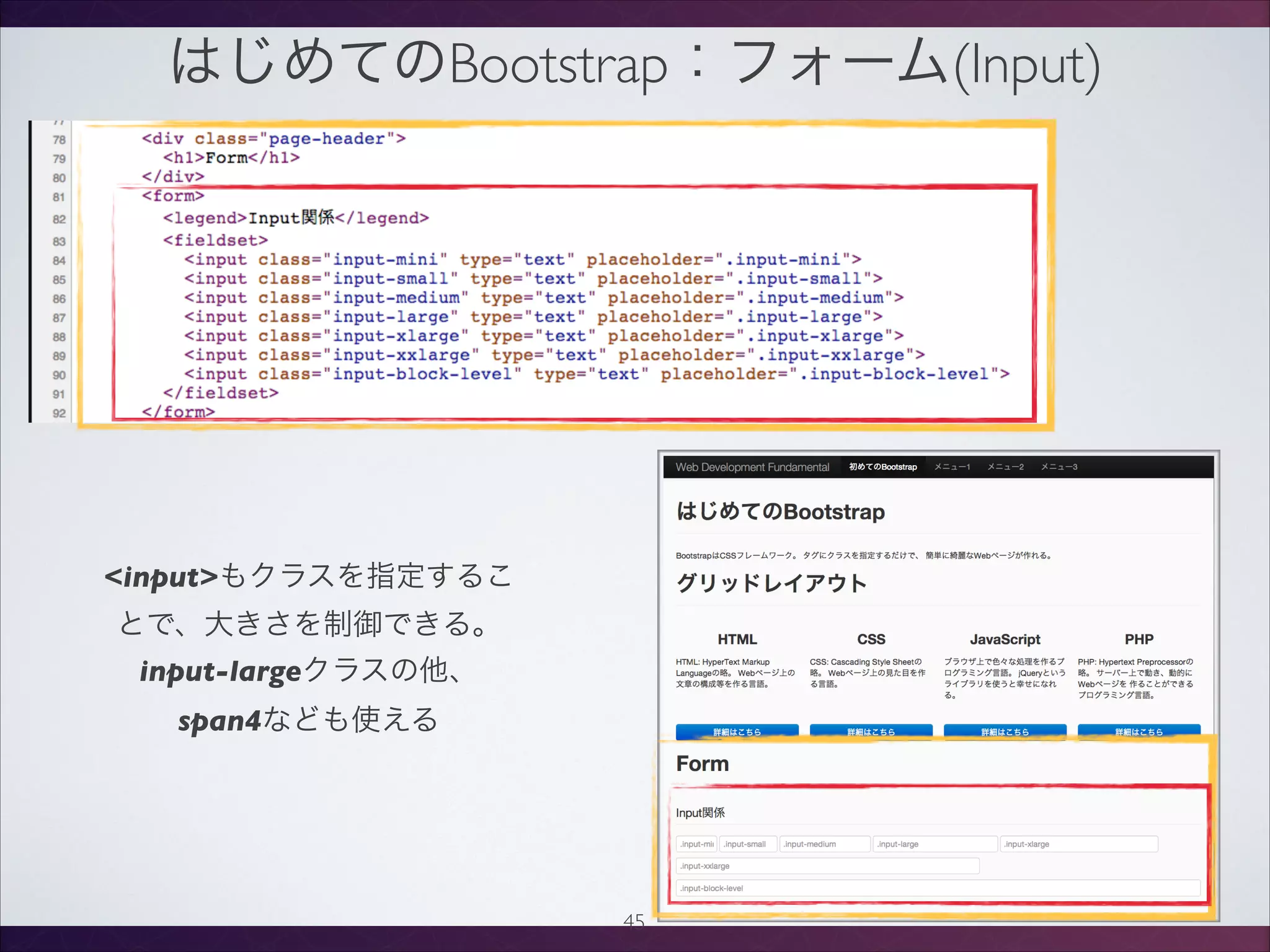Focus the .input-medium text field
Viewport: 1270px width, 952px height.
(825, 844)
